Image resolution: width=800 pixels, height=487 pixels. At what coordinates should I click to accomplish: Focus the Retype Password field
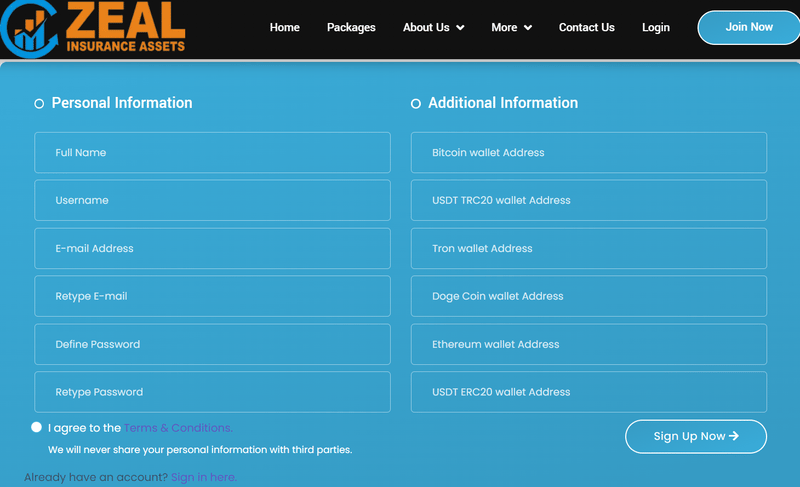[x=212, y=392]
